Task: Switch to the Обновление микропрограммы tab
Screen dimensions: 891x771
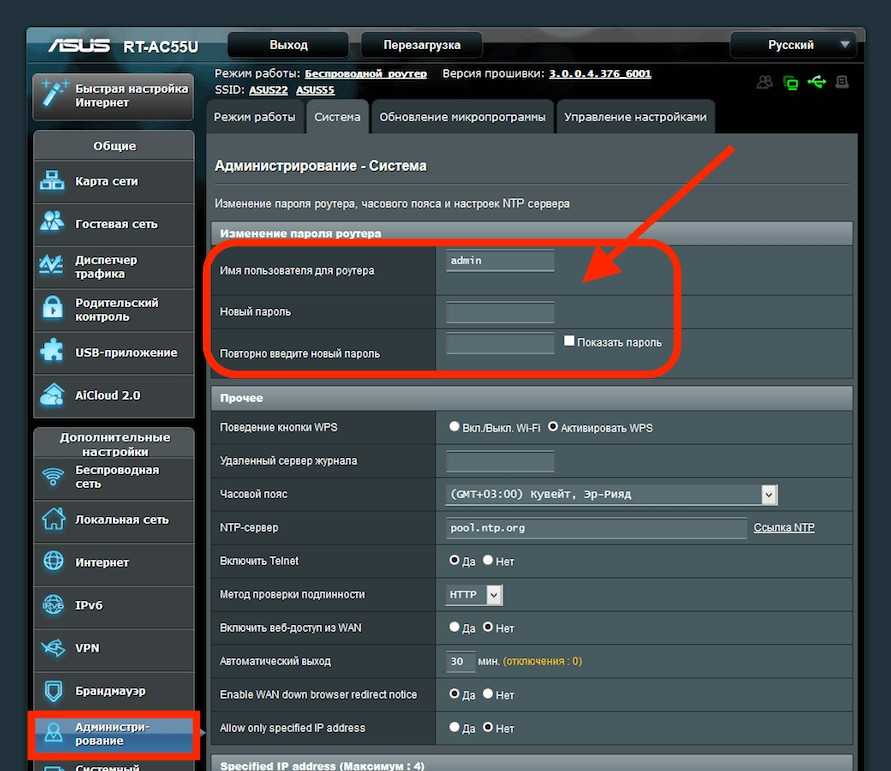Action: click(462, 117)
